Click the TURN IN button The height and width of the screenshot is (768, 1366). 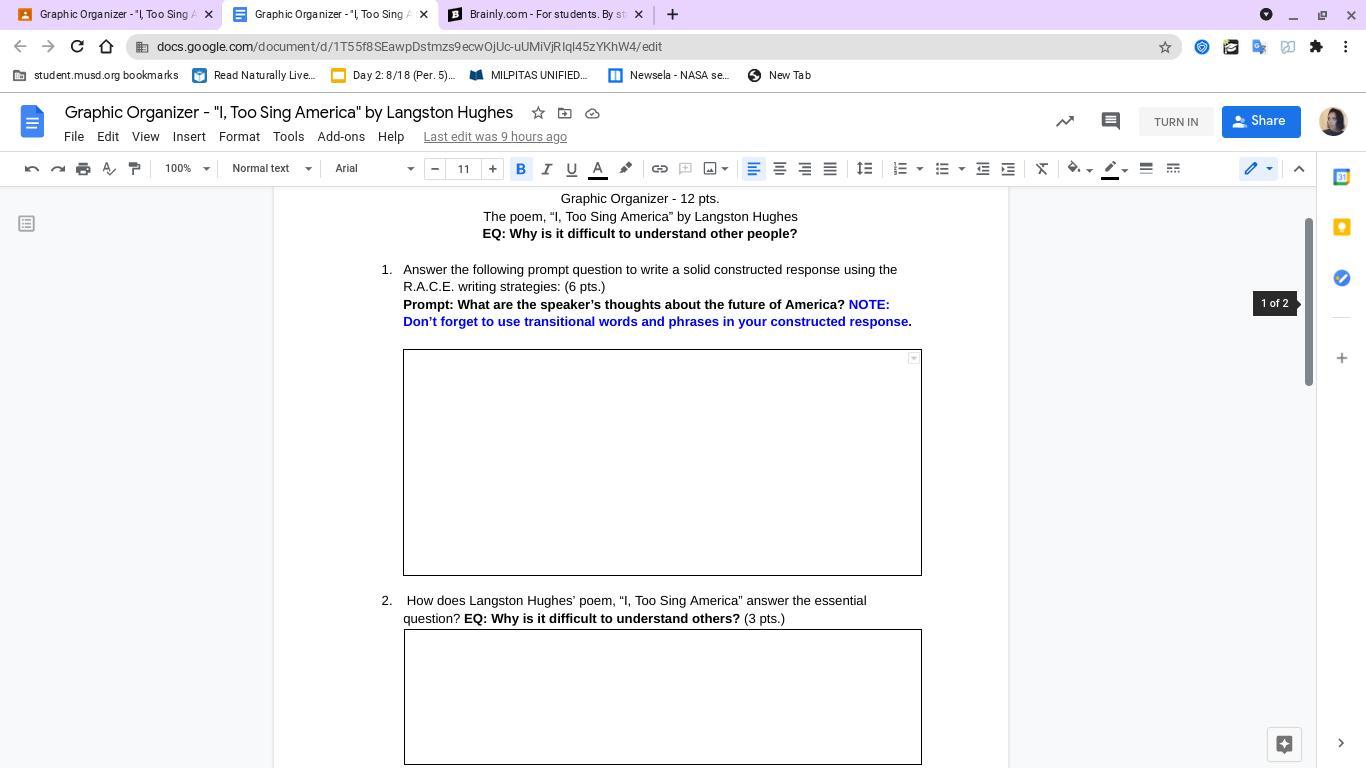1175,122
